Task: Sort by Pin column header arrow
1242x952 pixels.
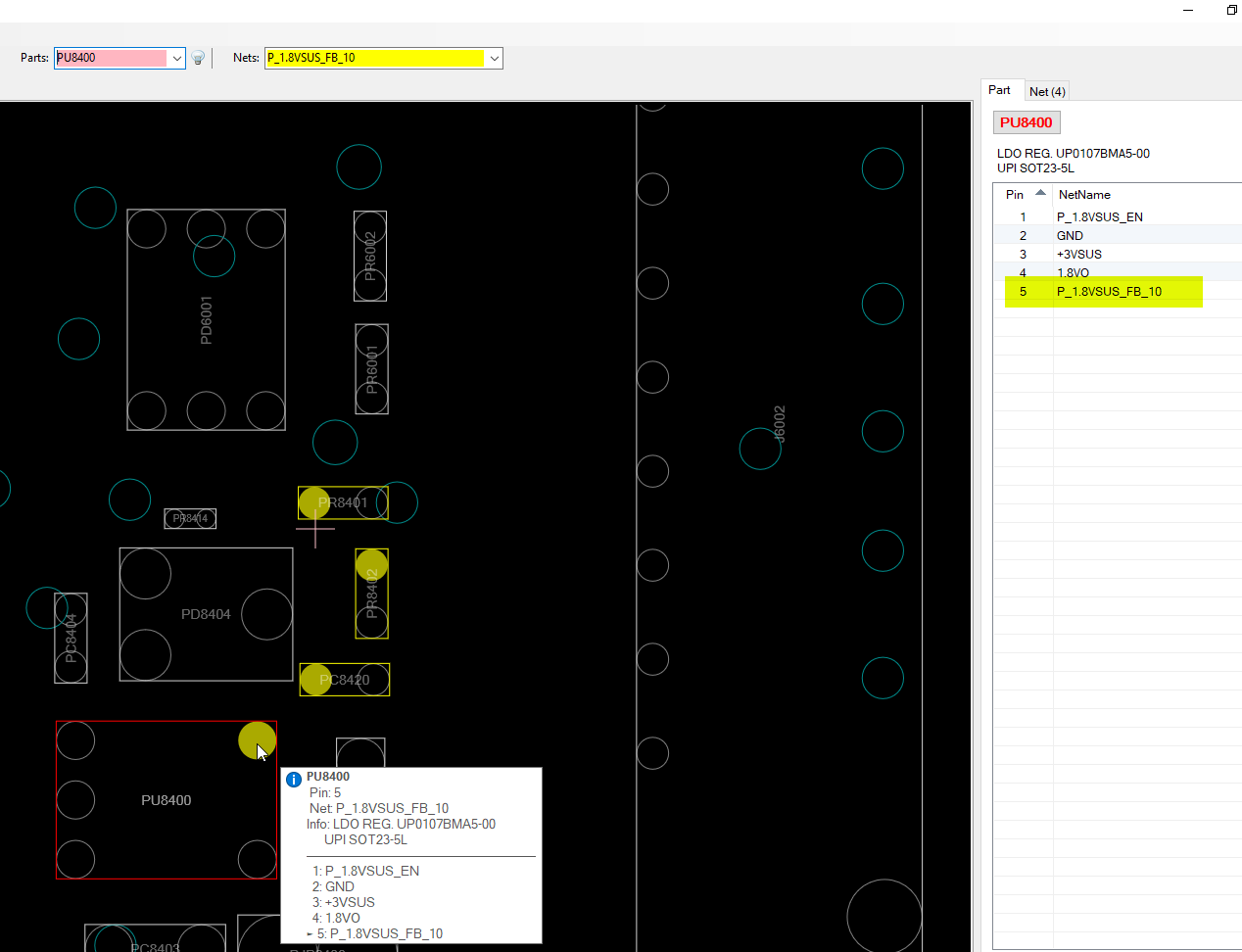Action: point(1040,193)
